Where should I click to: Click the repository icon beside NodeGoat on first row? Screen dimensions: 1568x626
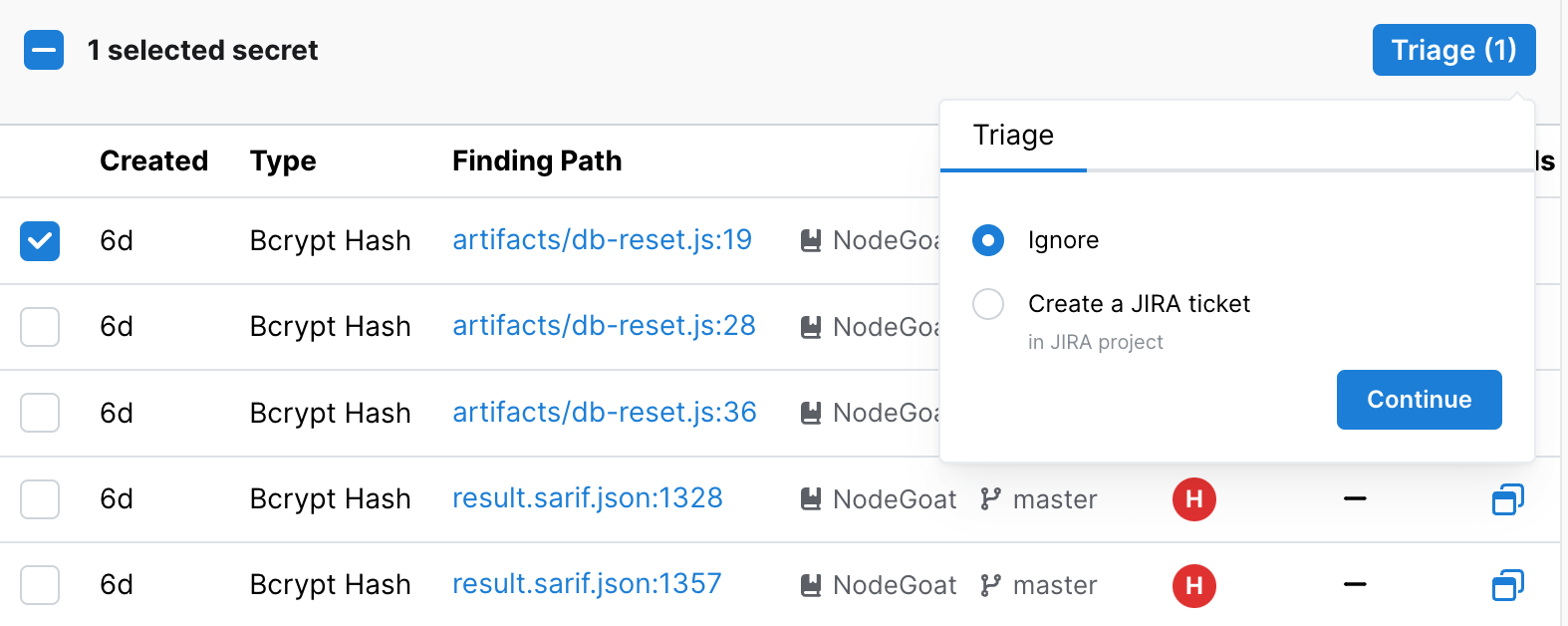pyautogui.click(x=808, y=240)
